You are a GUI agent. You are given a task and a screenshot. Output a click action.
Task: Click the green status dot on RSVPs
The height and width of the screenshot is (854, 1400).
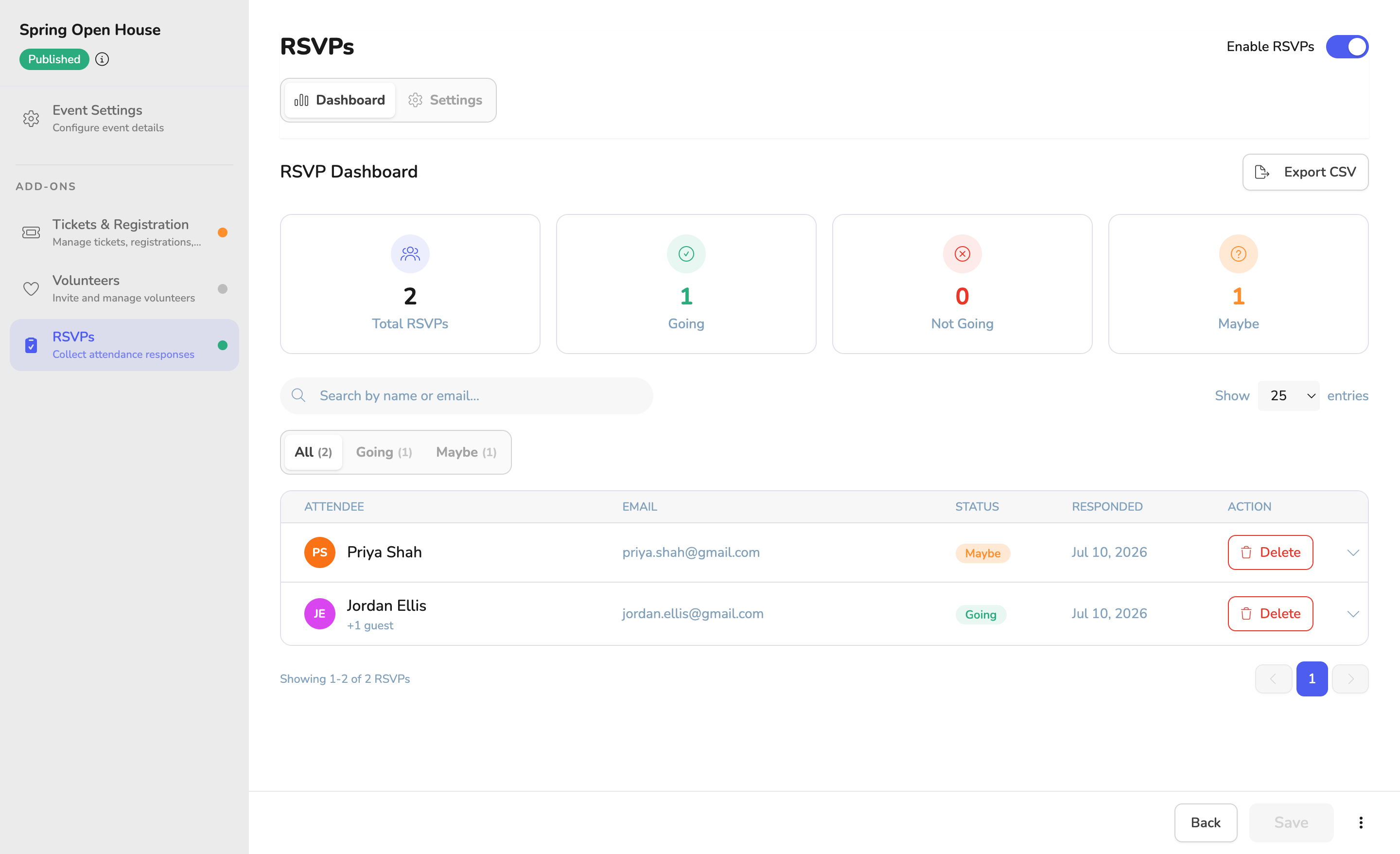(x=223, y=345)
